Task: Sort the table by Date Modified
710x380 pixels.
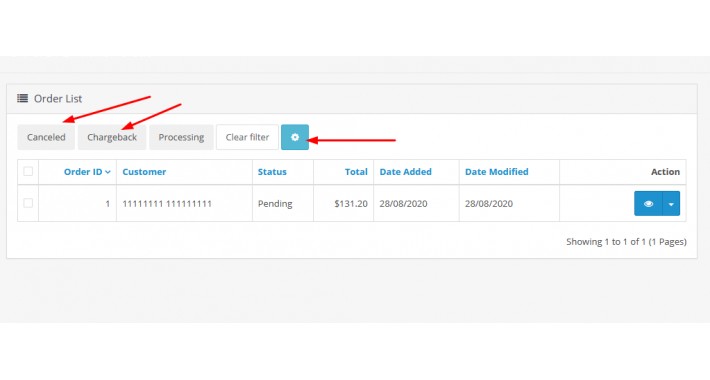Action: (497, 172)
